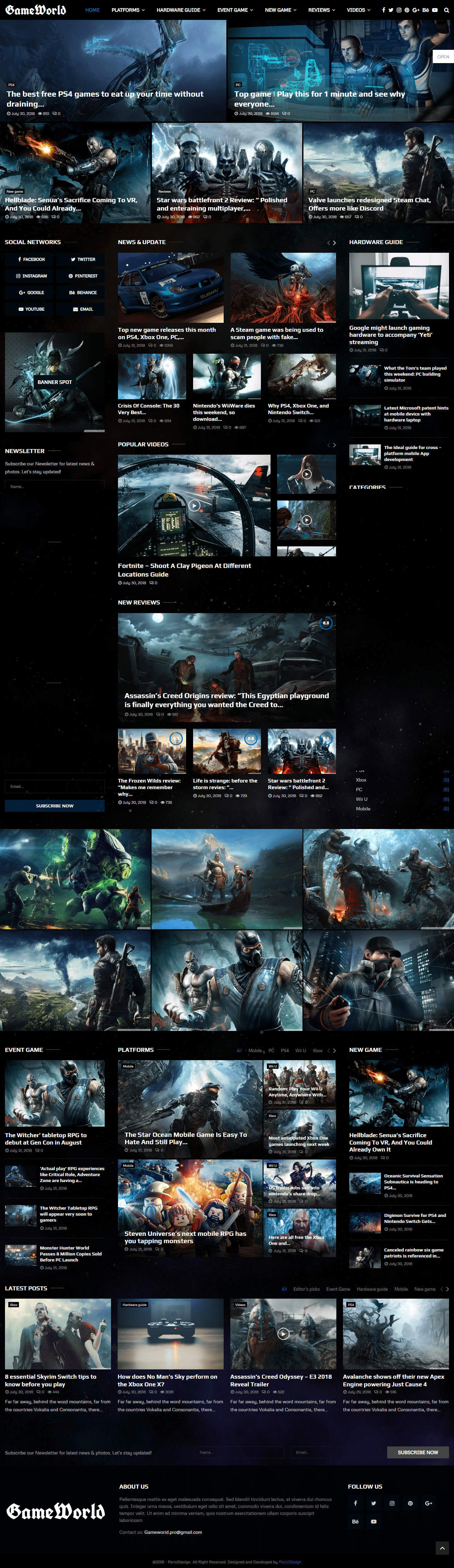This screenshot has height=1568, width=454.
Task: Open Pinterest icon in top navigation bar
Action: tap(406, 10)
